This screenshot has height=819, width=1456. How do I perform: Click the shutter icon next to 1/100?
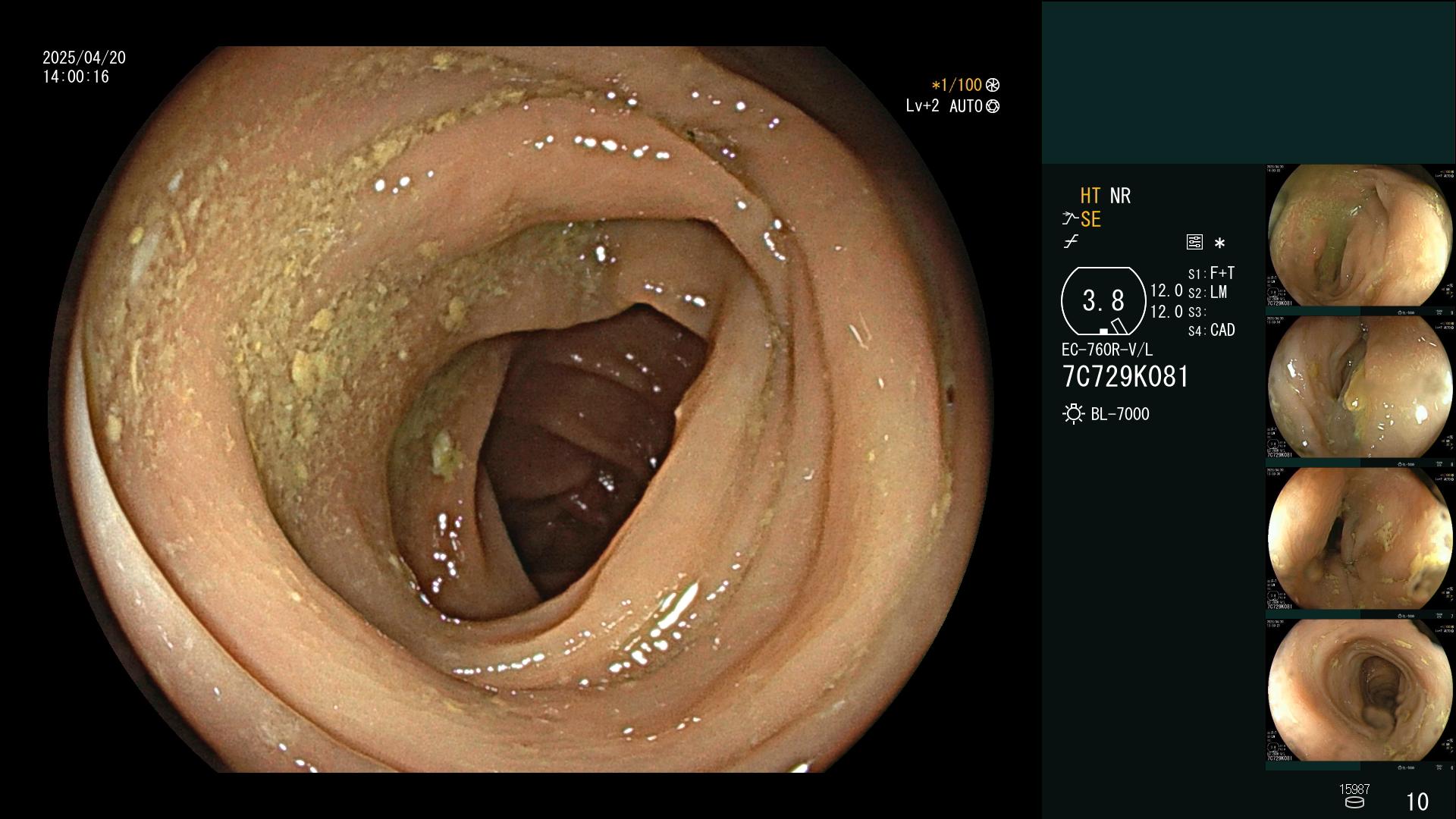coord(992,85)
